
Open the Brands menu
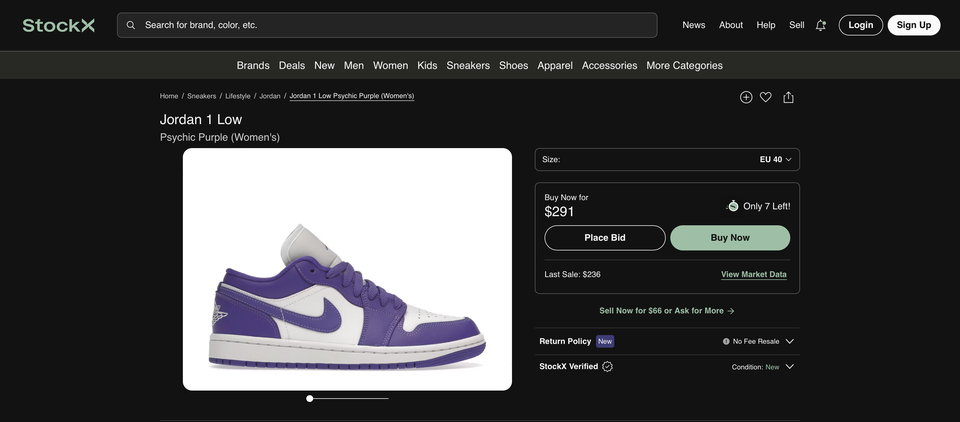click(x=253, y=66)
